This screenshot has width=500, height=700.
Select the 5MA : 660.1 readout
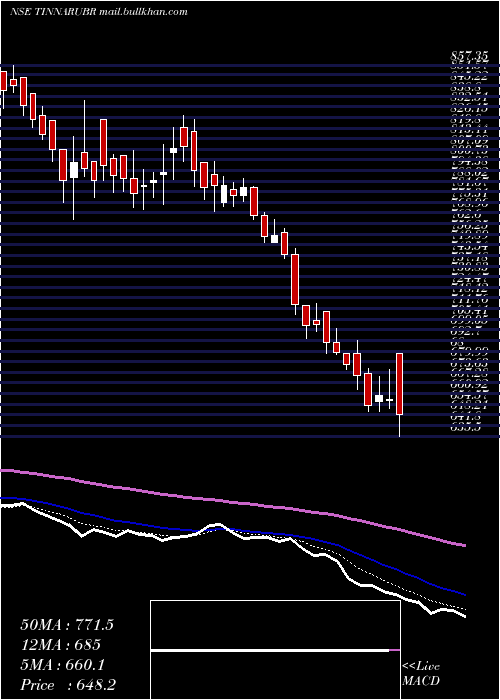point(62,665)
